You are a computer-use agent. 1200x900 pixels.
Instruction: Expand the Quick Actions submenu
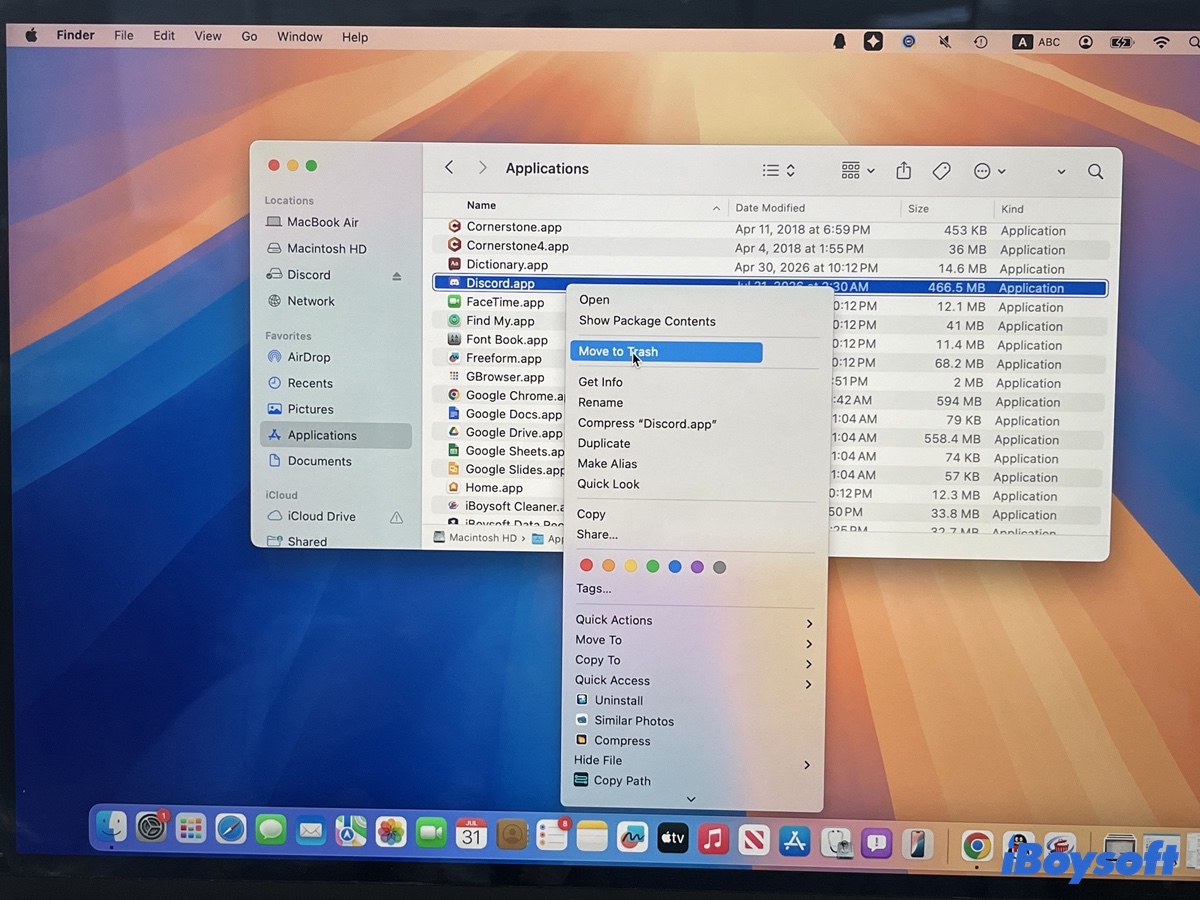coord(694,620)
